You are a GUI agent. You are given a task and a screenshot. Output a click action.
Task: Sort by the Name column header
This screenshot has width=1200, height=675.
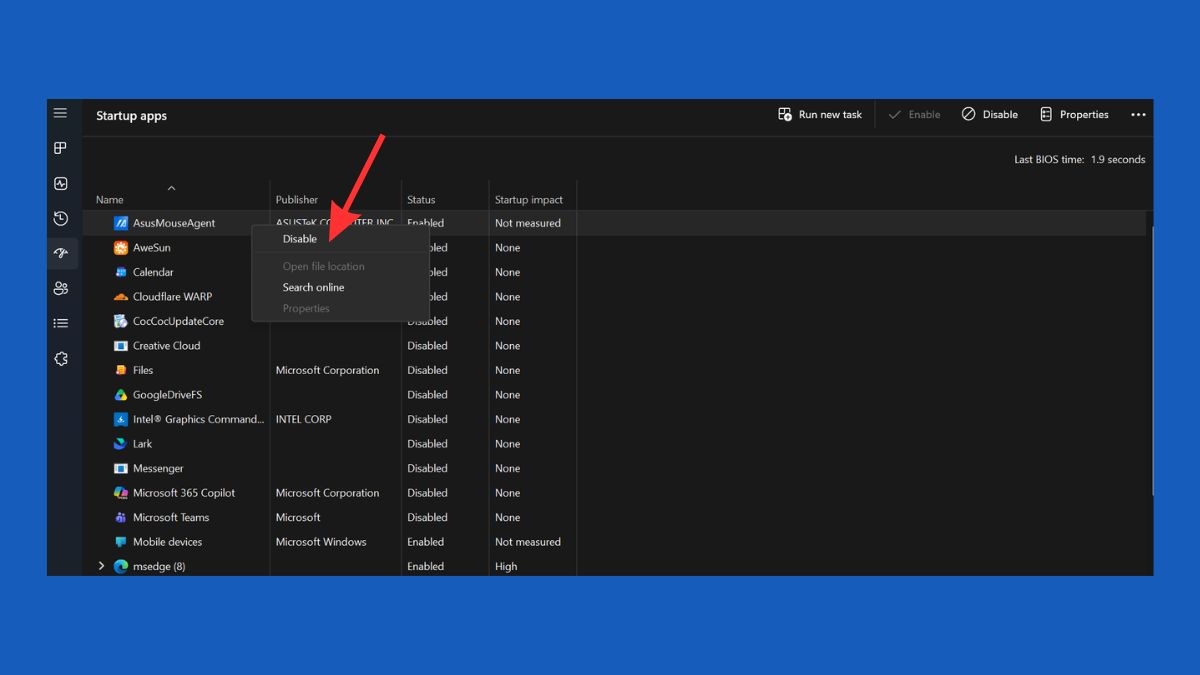click(x=110, y=200)
